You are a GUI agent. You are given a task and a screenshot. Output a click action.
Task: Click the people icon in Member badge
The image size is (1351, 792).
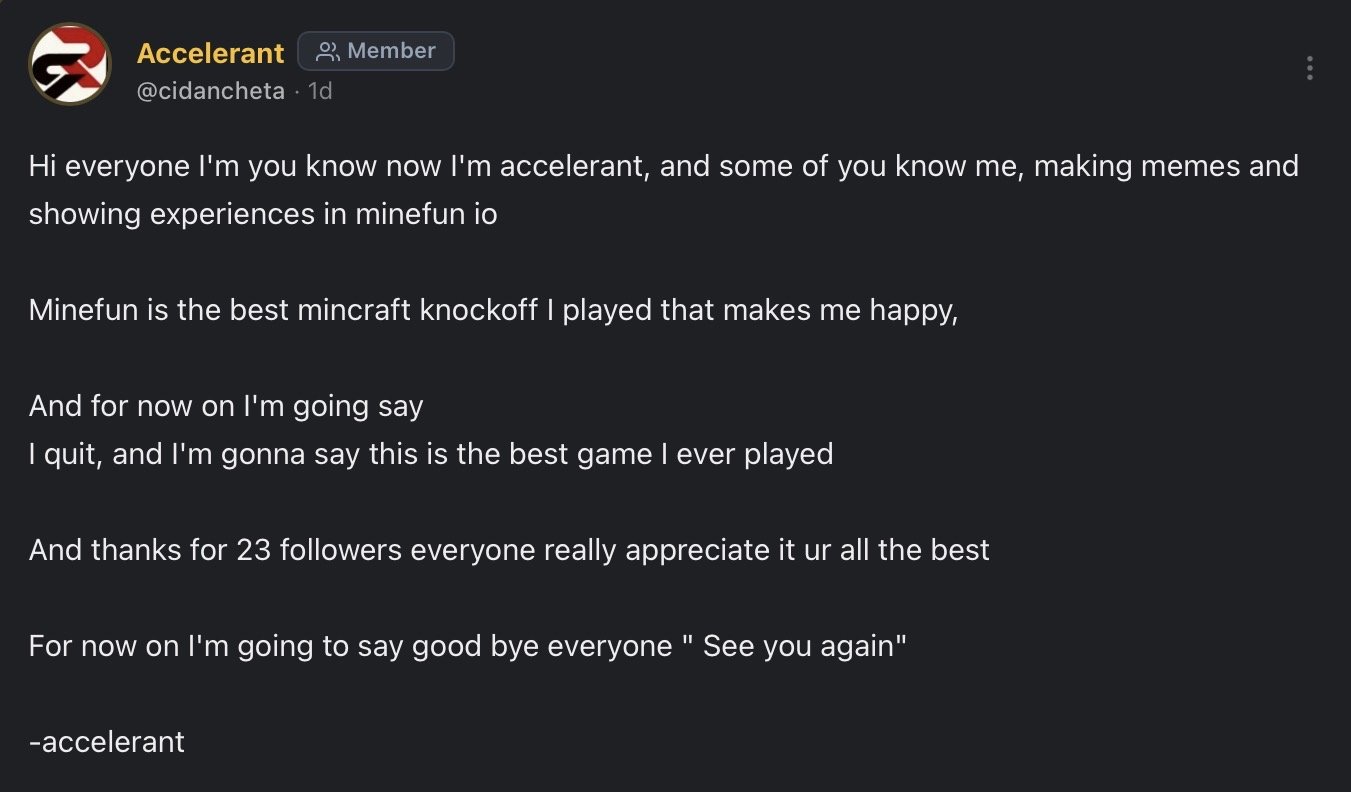coord(327,51)
